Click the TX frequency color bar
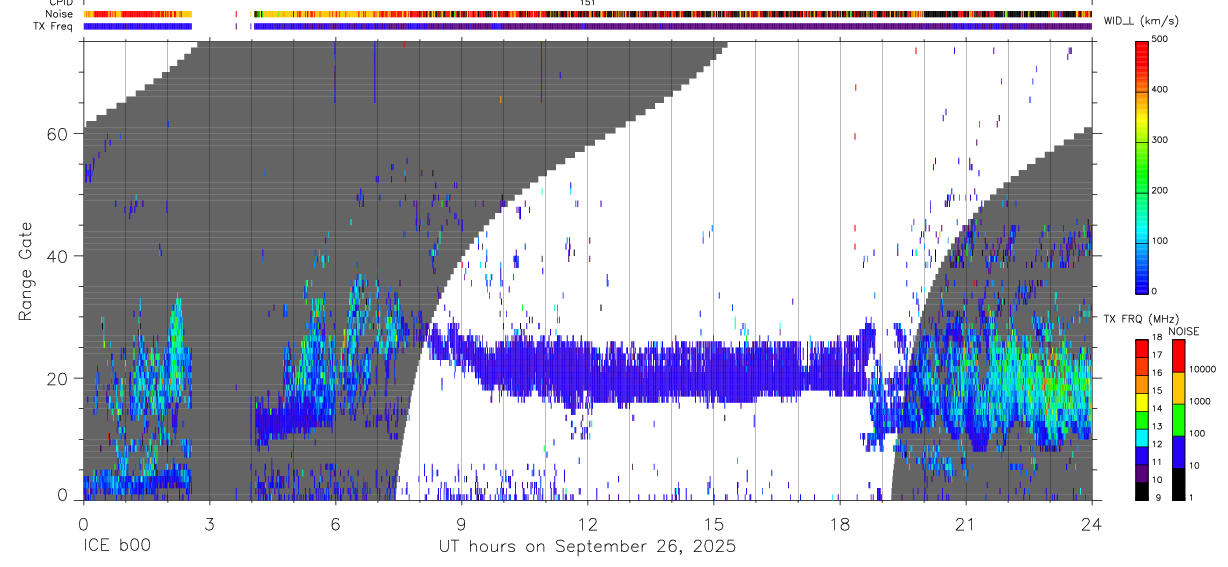The width and height of the screenshot is (1228, 567). 1142,420
